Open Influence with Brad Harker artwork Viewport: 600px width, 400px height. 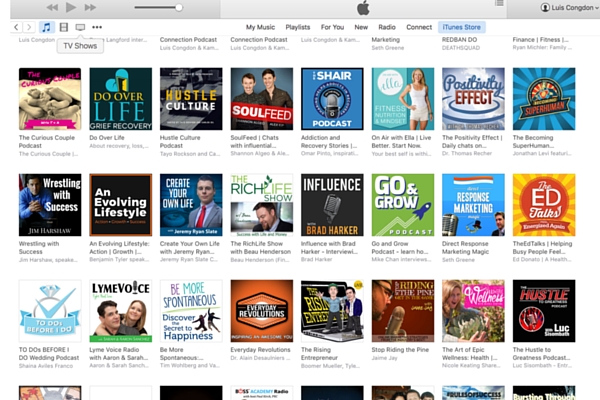(332, 205)
